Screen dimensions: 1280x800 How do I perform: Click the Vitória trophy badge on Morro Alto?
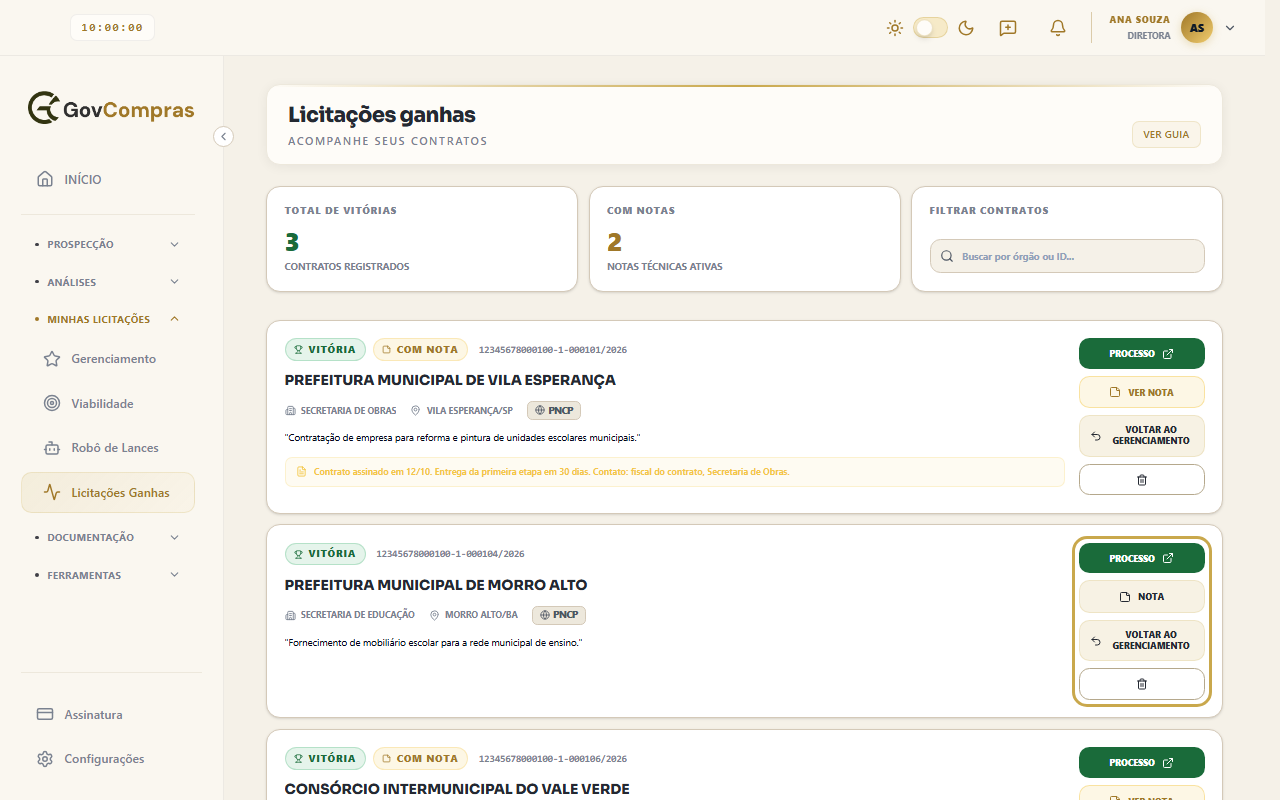[x=325, y=554]
